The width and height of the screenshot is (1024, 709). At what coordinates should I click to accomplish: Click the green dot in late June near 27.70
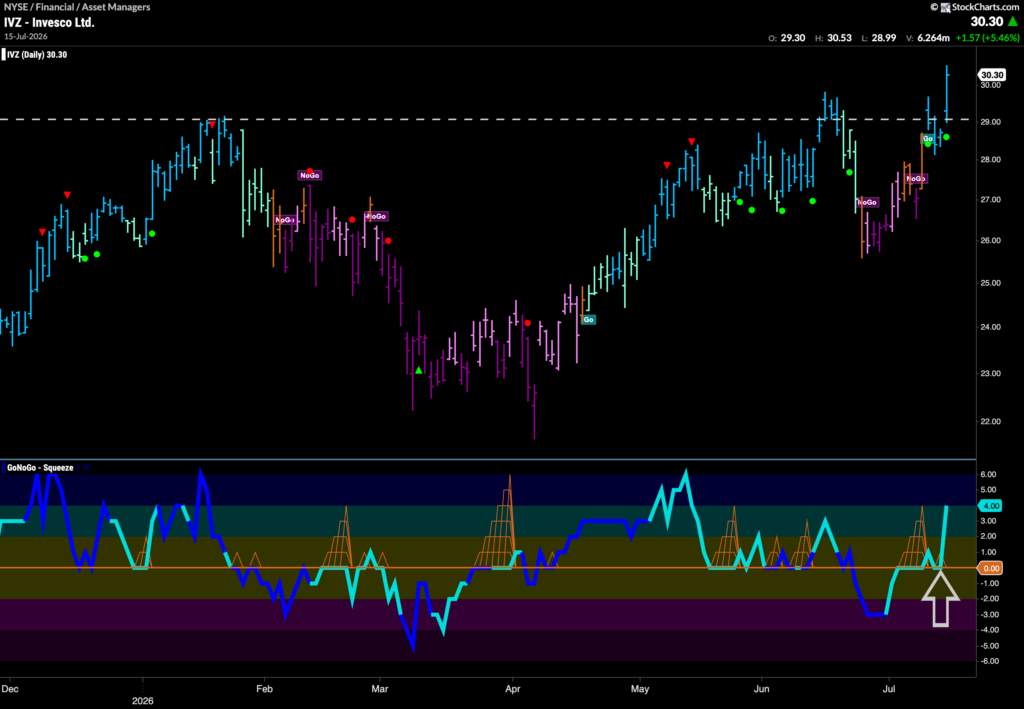click(x=850, y=172)
